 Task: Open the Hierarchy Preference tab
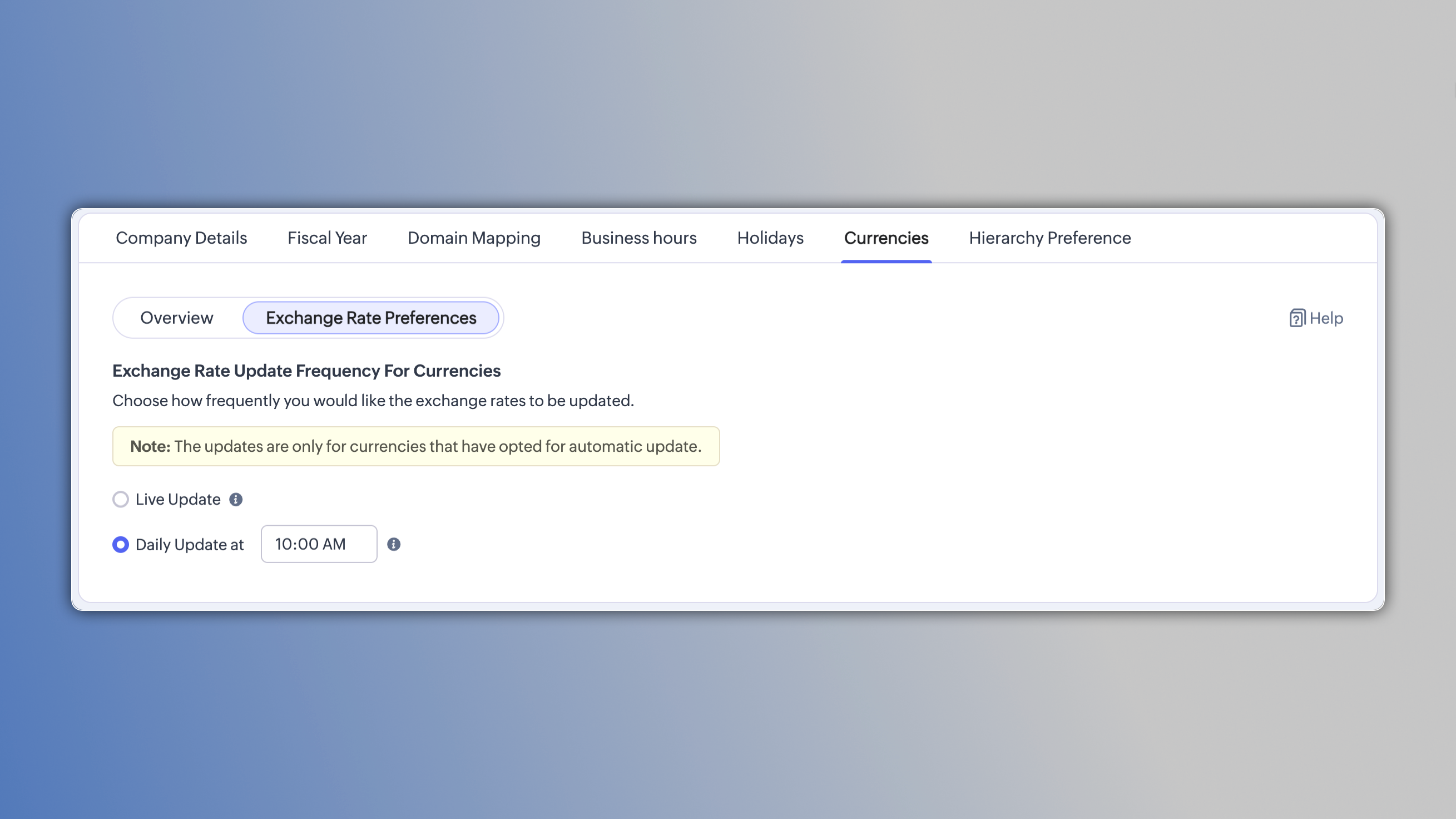1050,238
